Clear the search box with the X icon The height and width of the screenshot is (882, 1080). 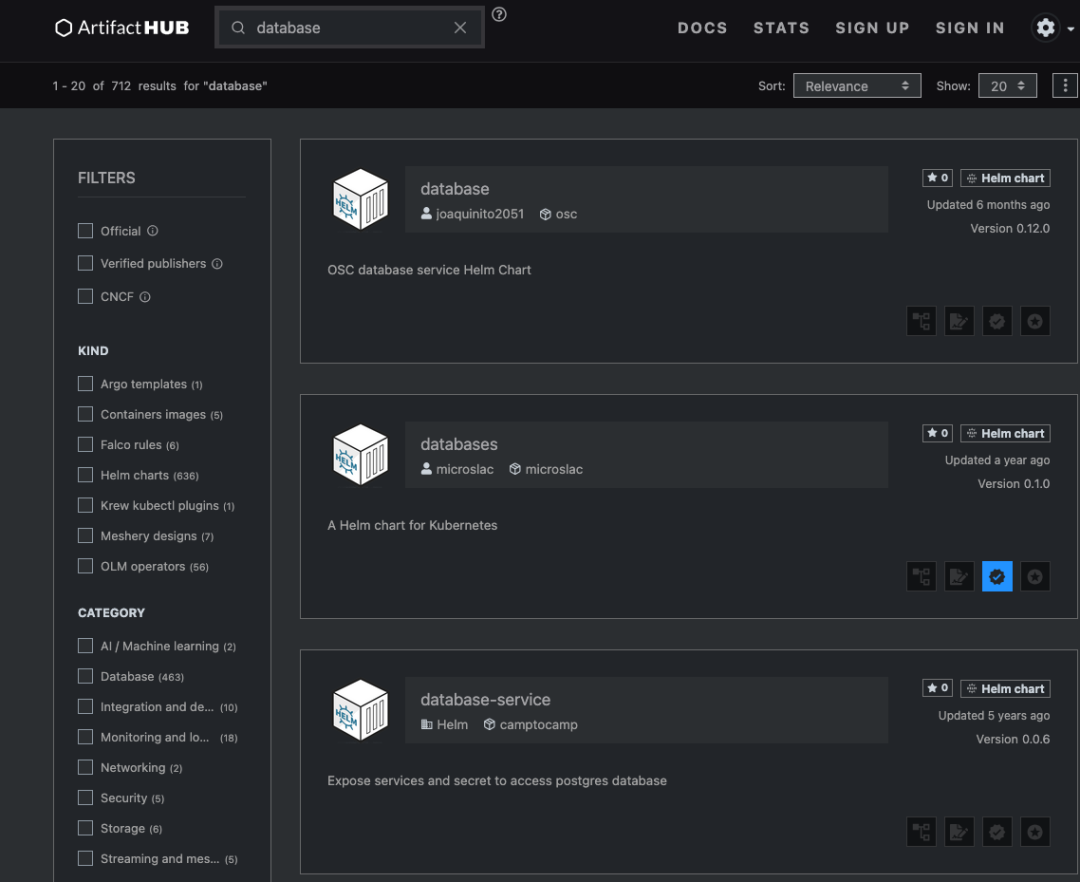pyautogui.click(x=460, y=28)
